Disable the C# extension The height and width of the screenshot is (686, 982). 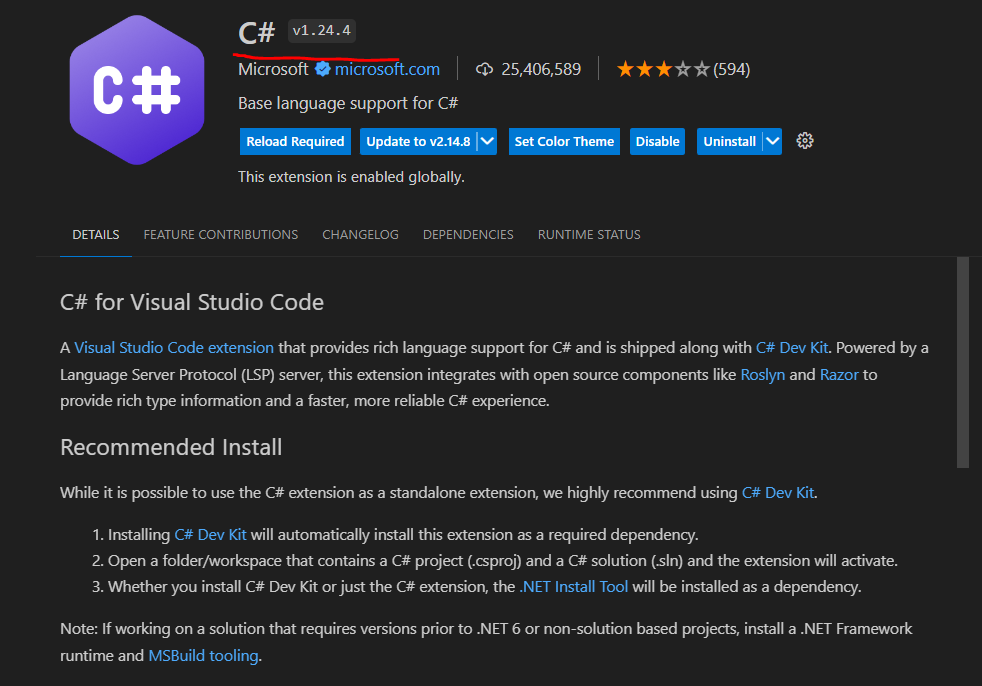(x=657, y=141)
